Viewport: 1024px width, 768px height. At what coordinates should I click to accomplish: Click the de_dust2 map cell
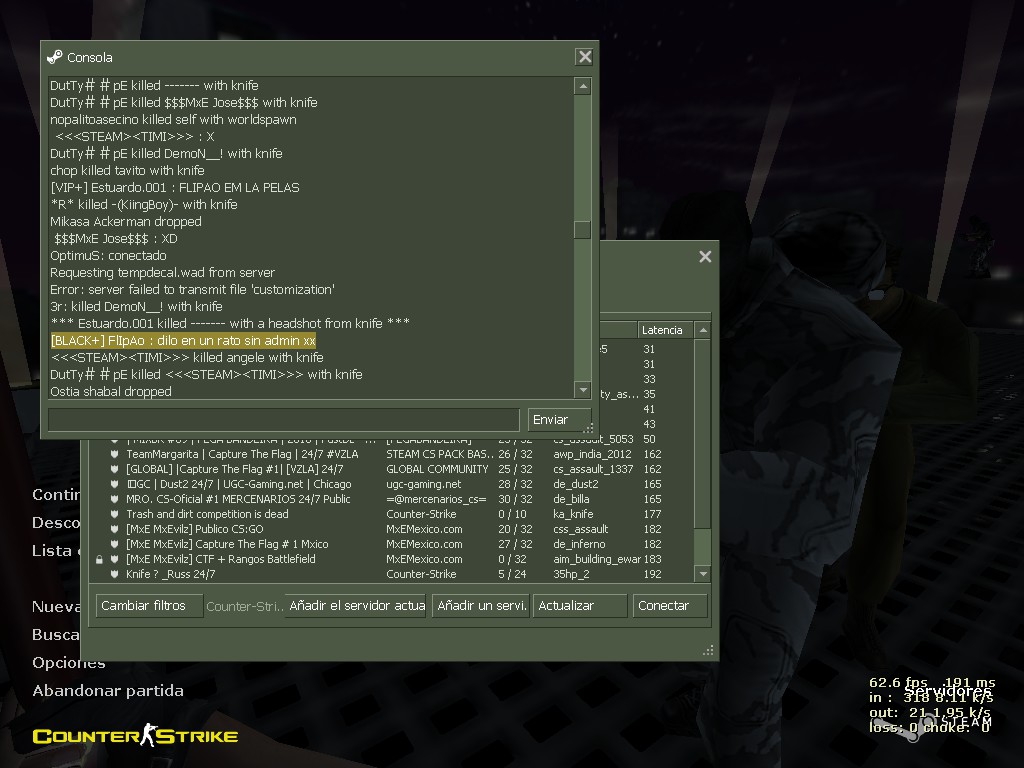point(575,484)
